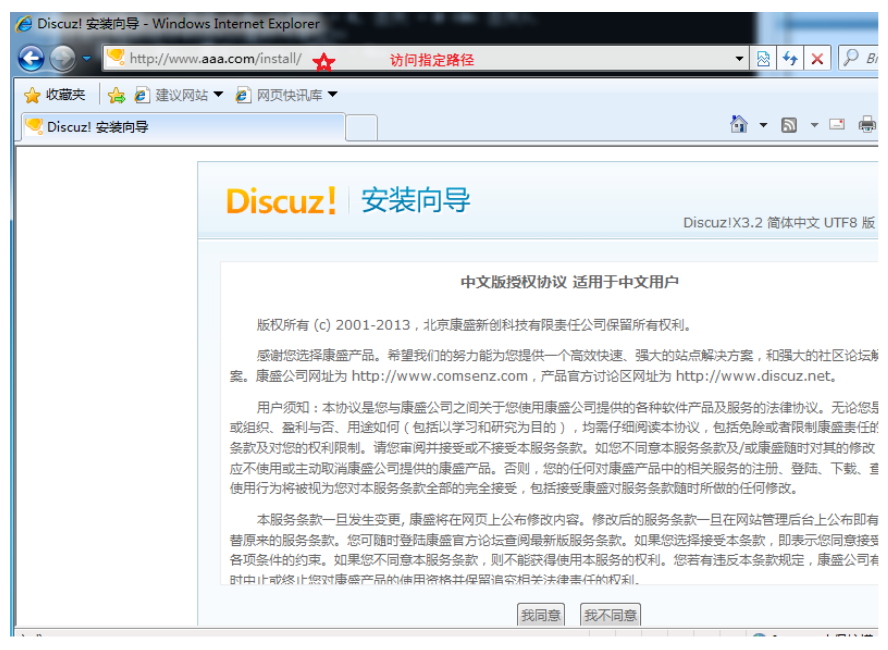Open the 收藏夹 favorites button

[x=54, y=95]
